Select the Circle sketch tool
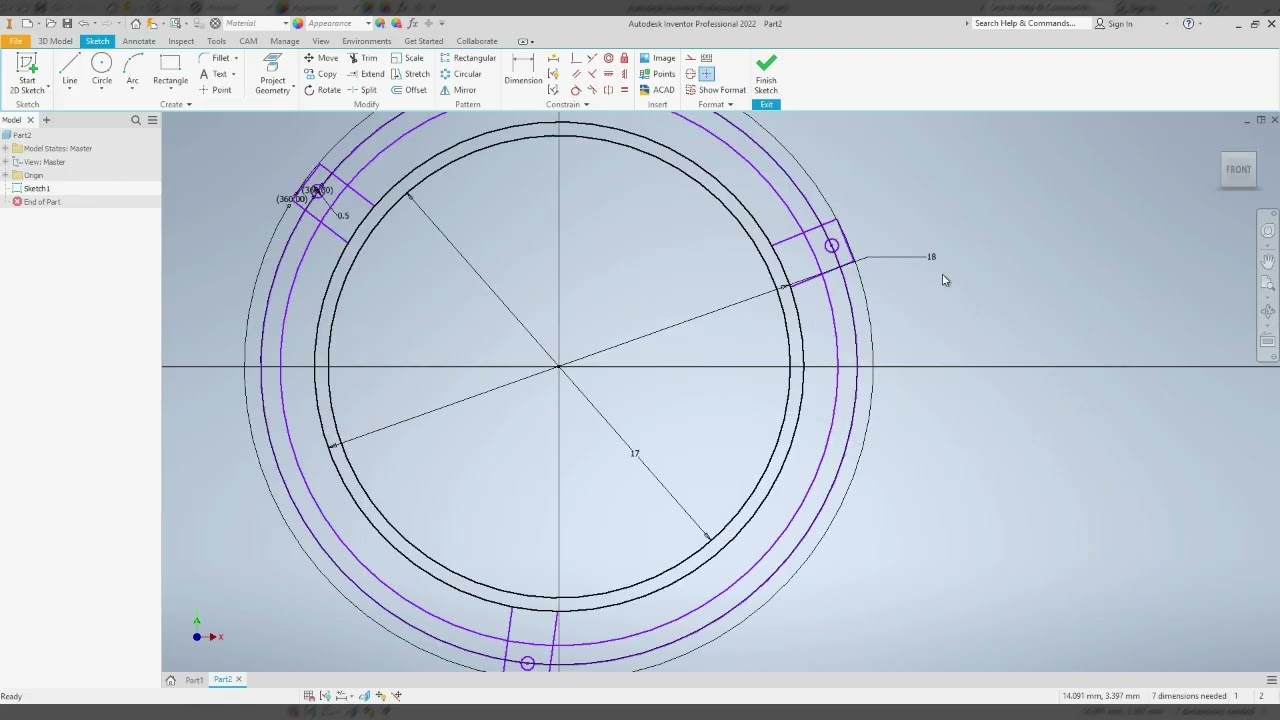1280x720 pixels. click(102, 70)
